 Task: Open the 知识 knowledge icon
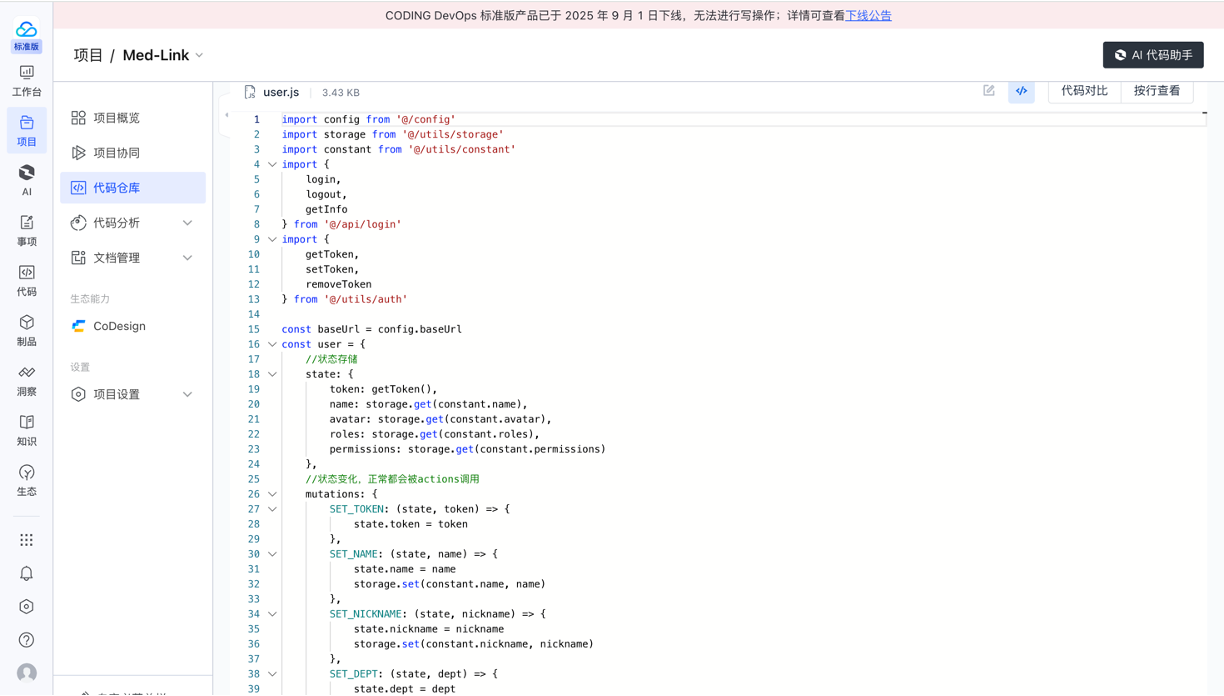point(27,430)
